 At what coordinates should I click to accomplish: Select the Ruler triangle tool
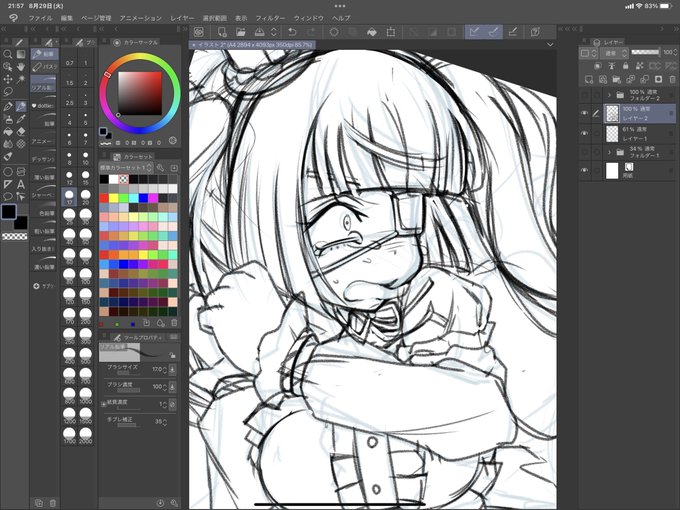click(8, 184)
